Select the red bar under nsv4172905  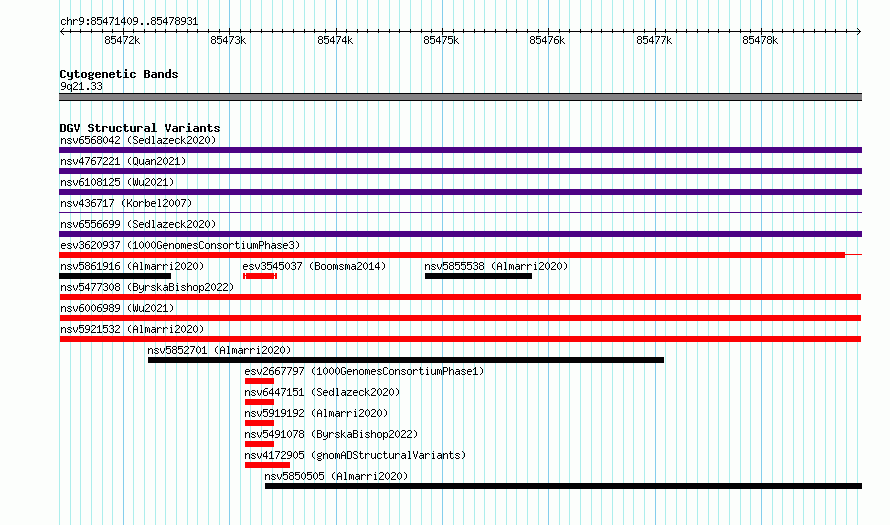pyautogui.click(x=267, y=465)
